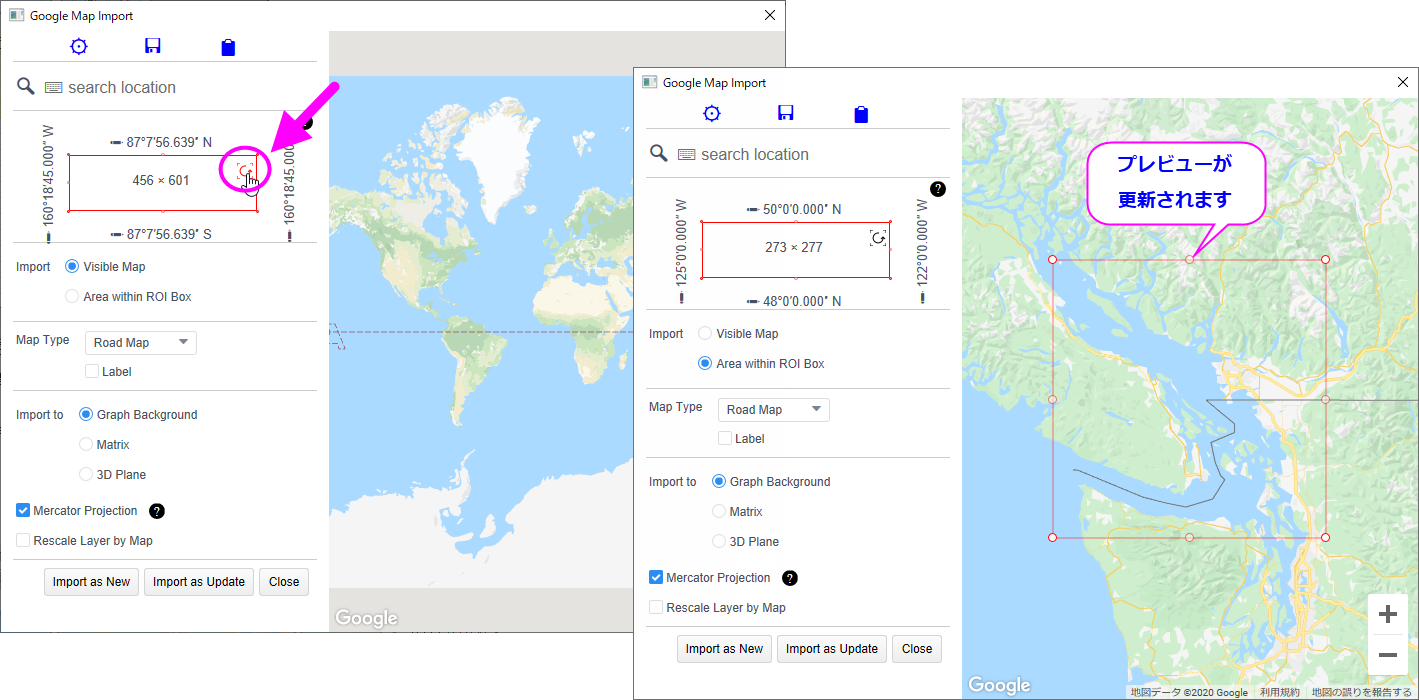Click top-left ROI corner handle on map
Screen dimensions: 1419x700
[x=1052, y=260]
